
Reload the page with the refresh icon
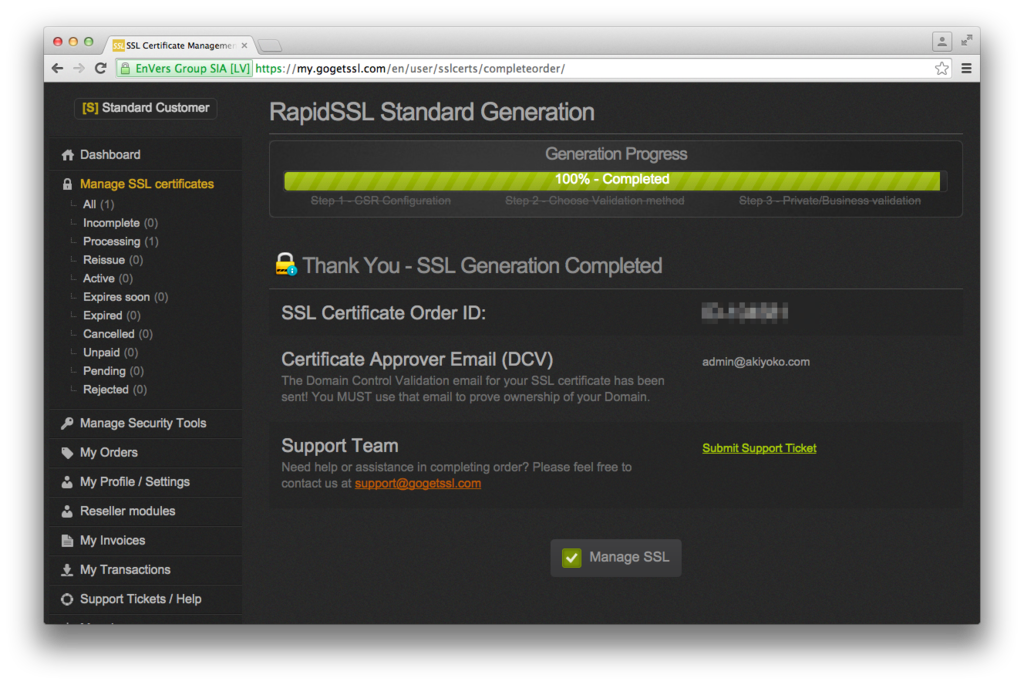pos(101,68)
